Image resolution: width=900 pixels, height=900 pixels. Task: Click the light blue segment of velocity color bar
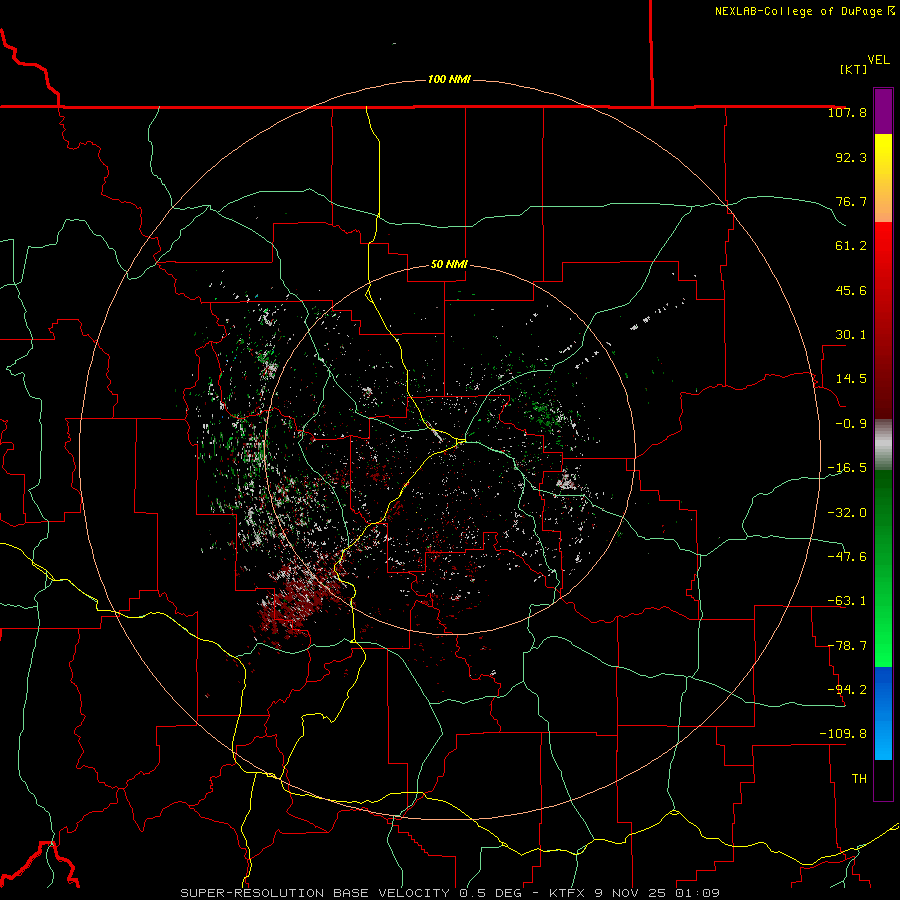coord(883,713)
